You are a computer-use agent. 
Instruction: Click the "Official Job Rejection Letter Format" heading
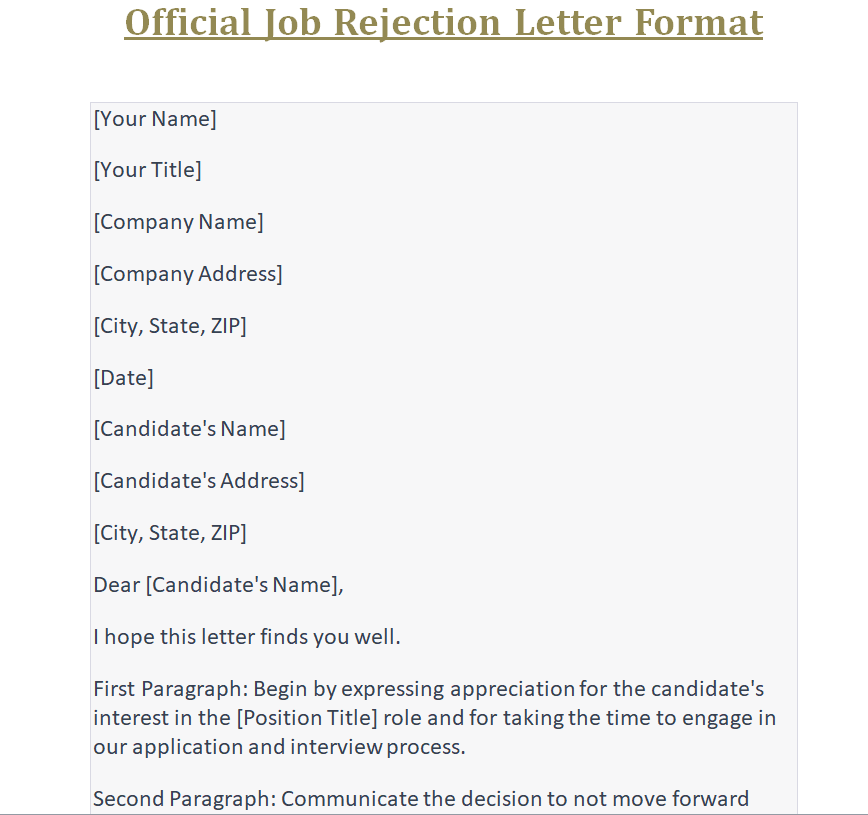click(443, 23)
